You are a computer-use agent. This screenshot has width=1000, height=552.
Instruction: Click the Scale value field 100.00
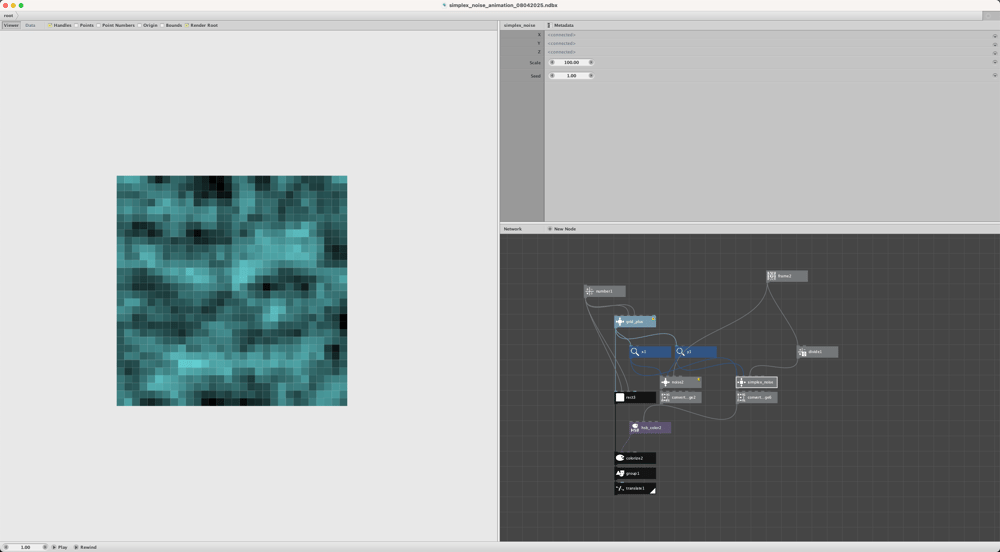point(571,62)
